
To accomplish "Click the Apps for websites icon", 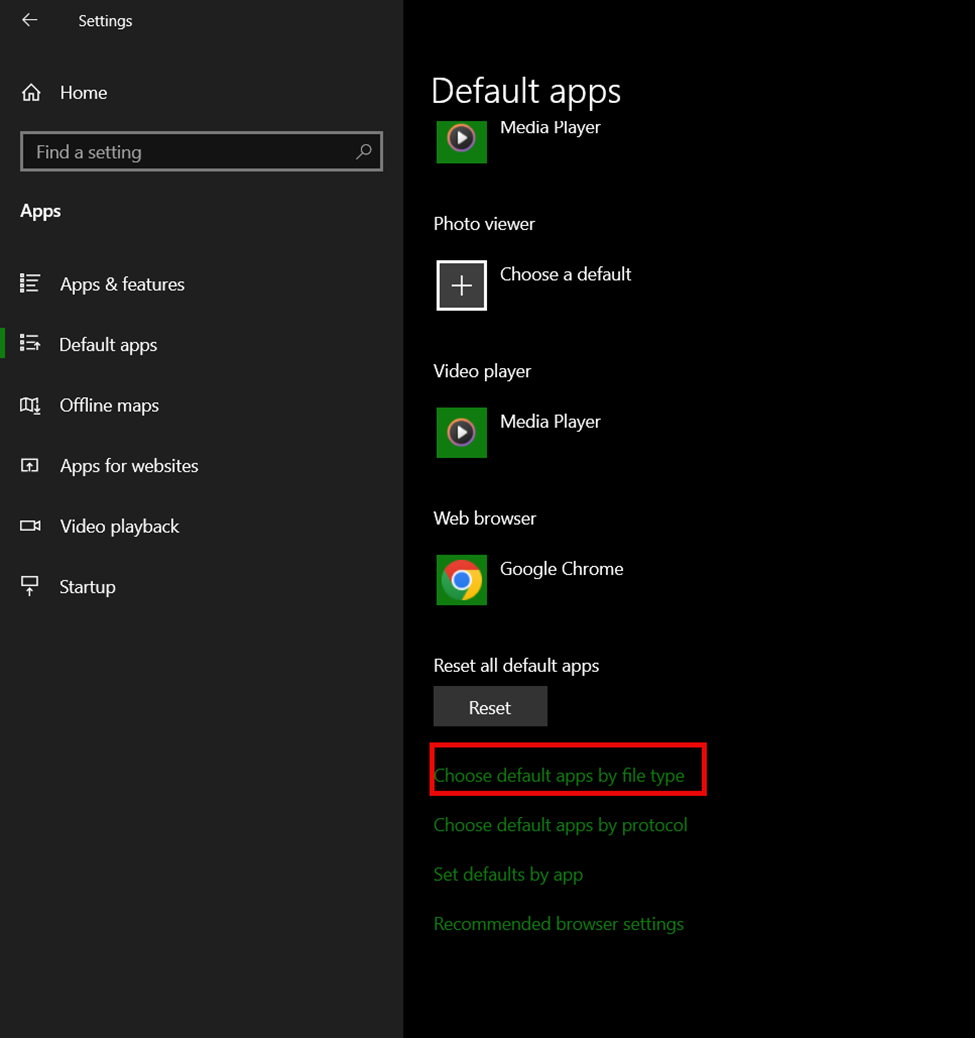I will click(x=30, y=466).
